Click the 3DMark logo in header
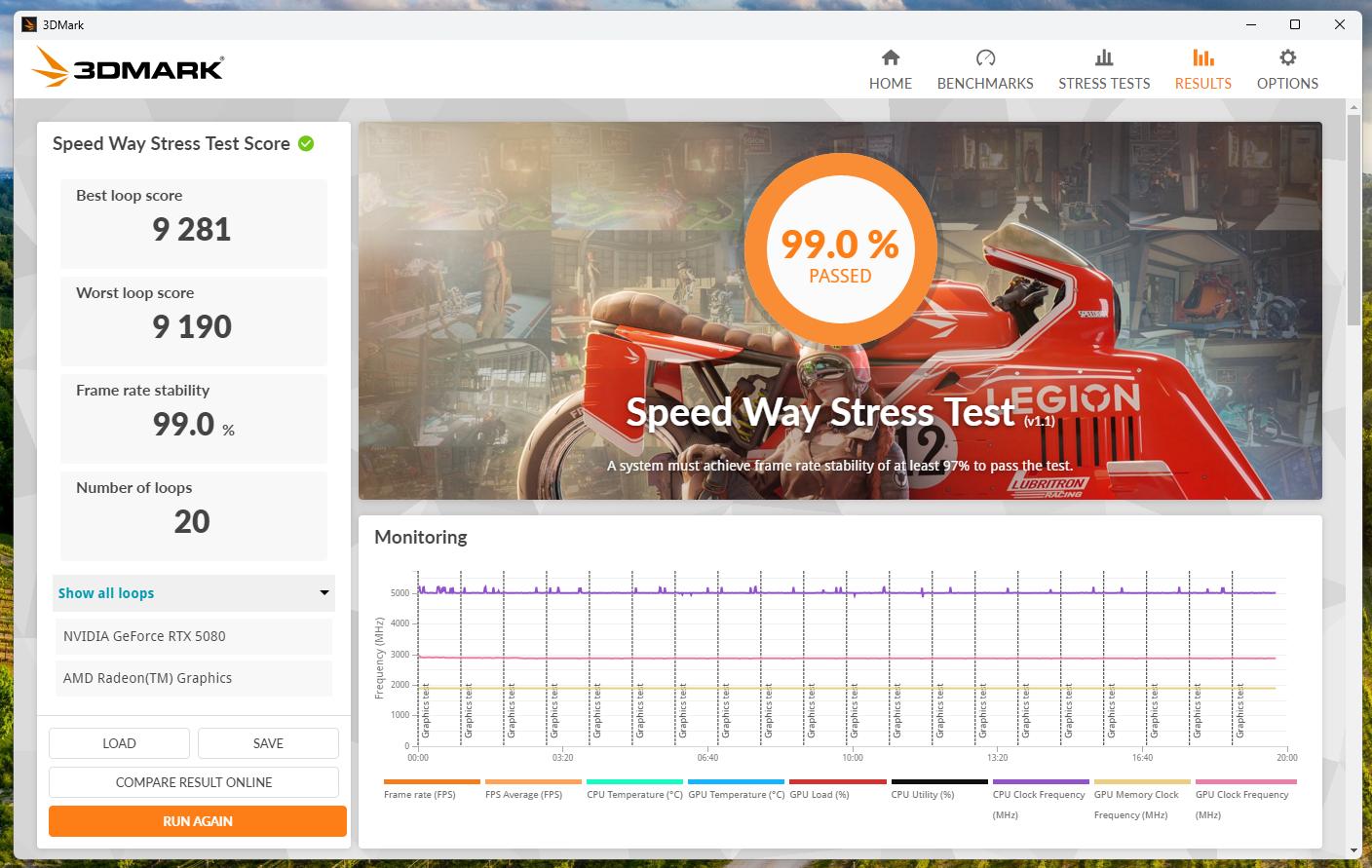 click(128, 68)
